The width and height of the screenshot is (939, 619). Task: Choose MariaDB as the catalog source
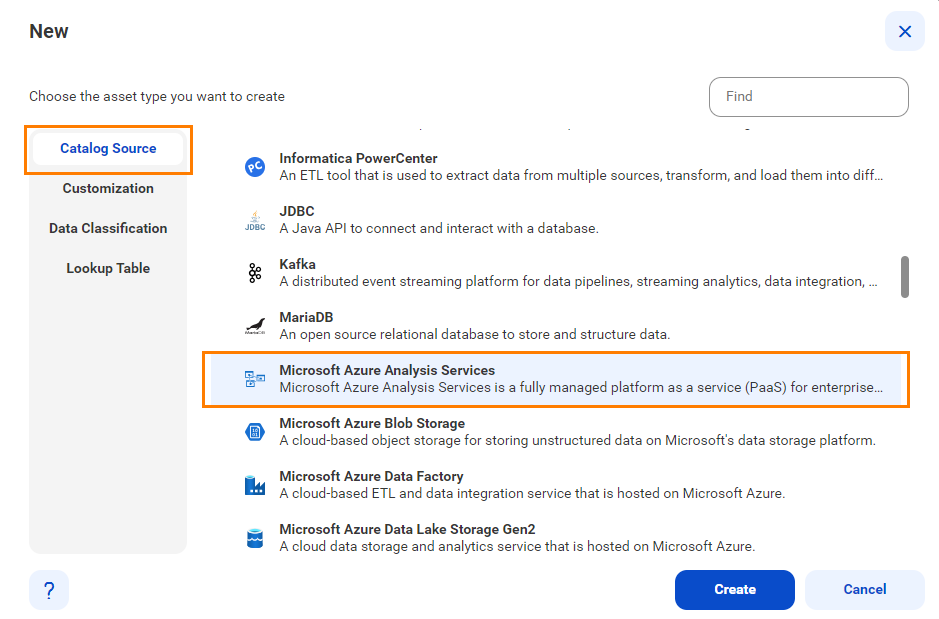306,317
